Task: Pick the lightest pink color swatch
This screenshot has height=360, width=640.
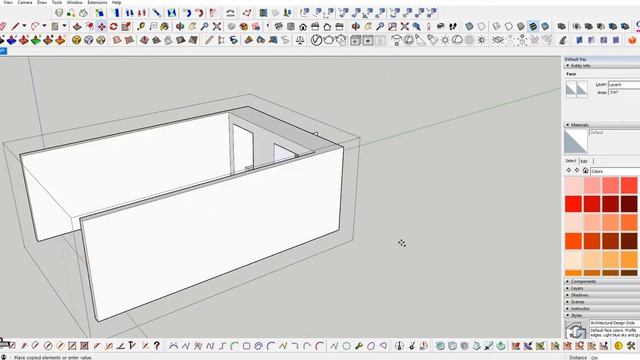Action: tap(573, 185)
